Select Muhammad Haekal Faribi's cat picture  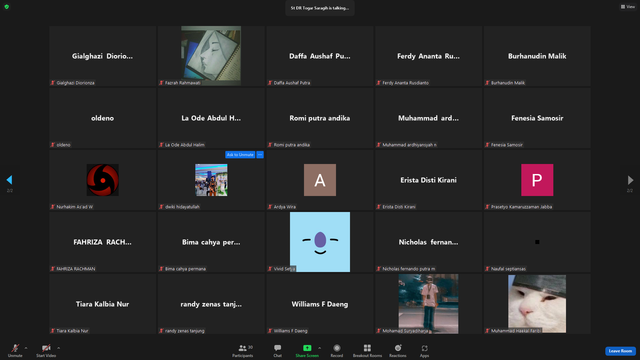click(x=537, y=304)
